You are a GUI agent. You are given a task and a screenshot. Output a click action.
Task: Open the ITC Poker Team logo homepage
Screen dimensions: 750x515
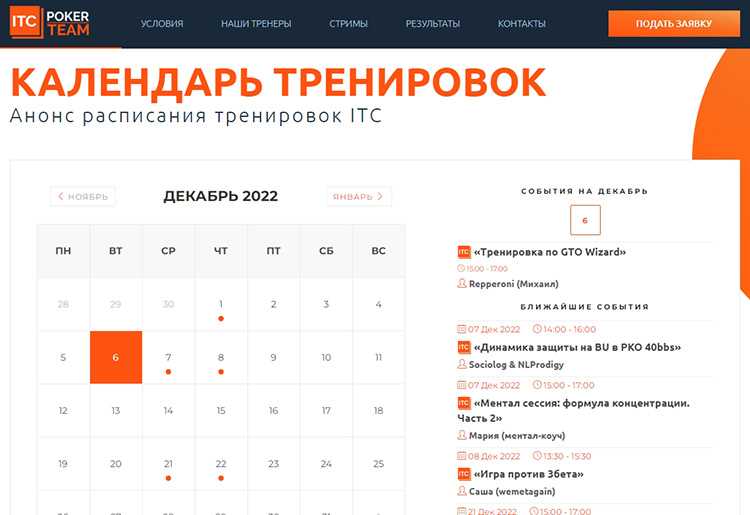(49, 22)
